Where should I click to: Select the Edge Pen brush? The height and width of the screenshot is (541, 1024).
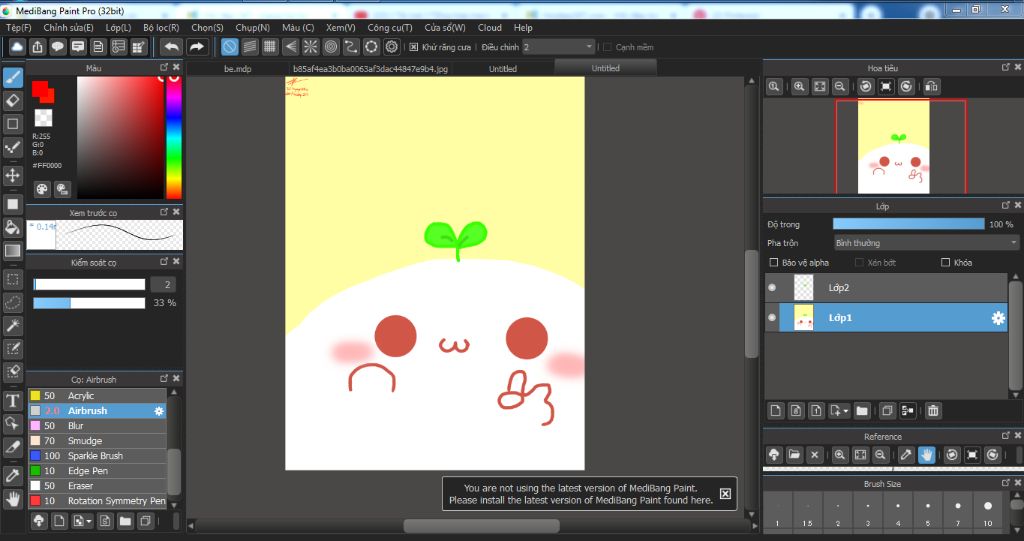tap(97, 471)
